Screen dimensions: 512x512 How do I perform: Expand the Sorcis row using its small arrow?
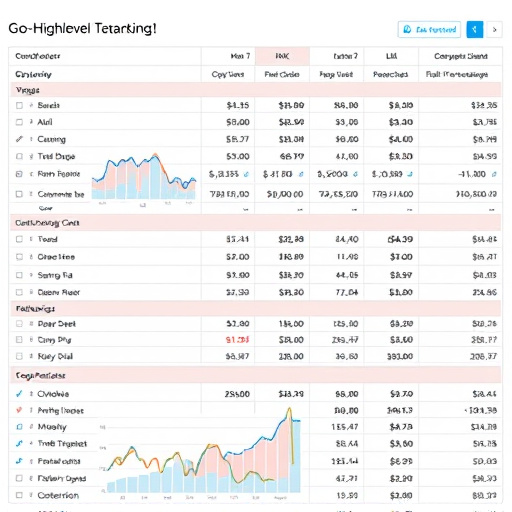tap(31, 105)
